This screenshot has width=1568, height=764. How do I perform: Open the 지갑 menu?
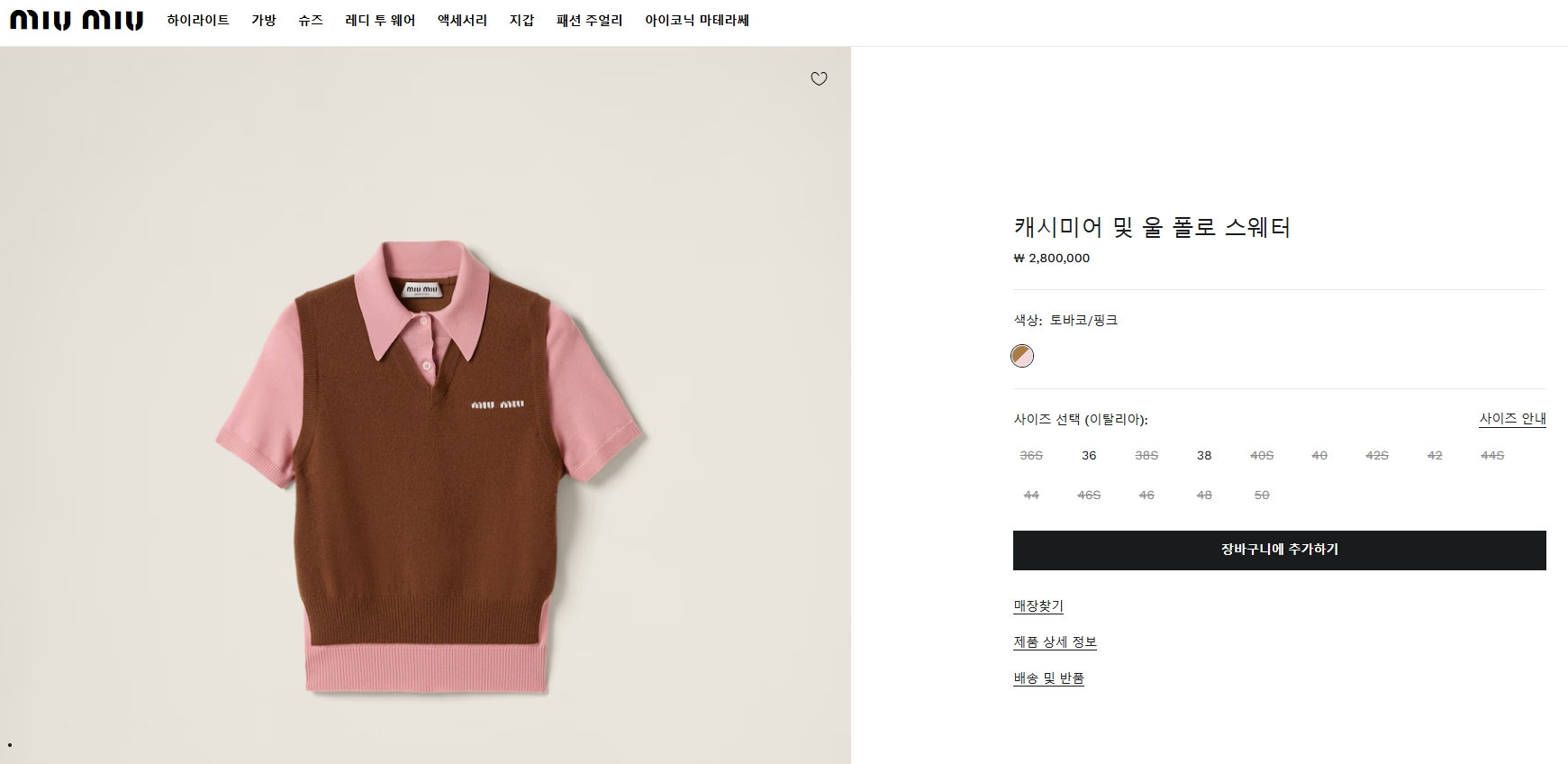coord(521,20)
